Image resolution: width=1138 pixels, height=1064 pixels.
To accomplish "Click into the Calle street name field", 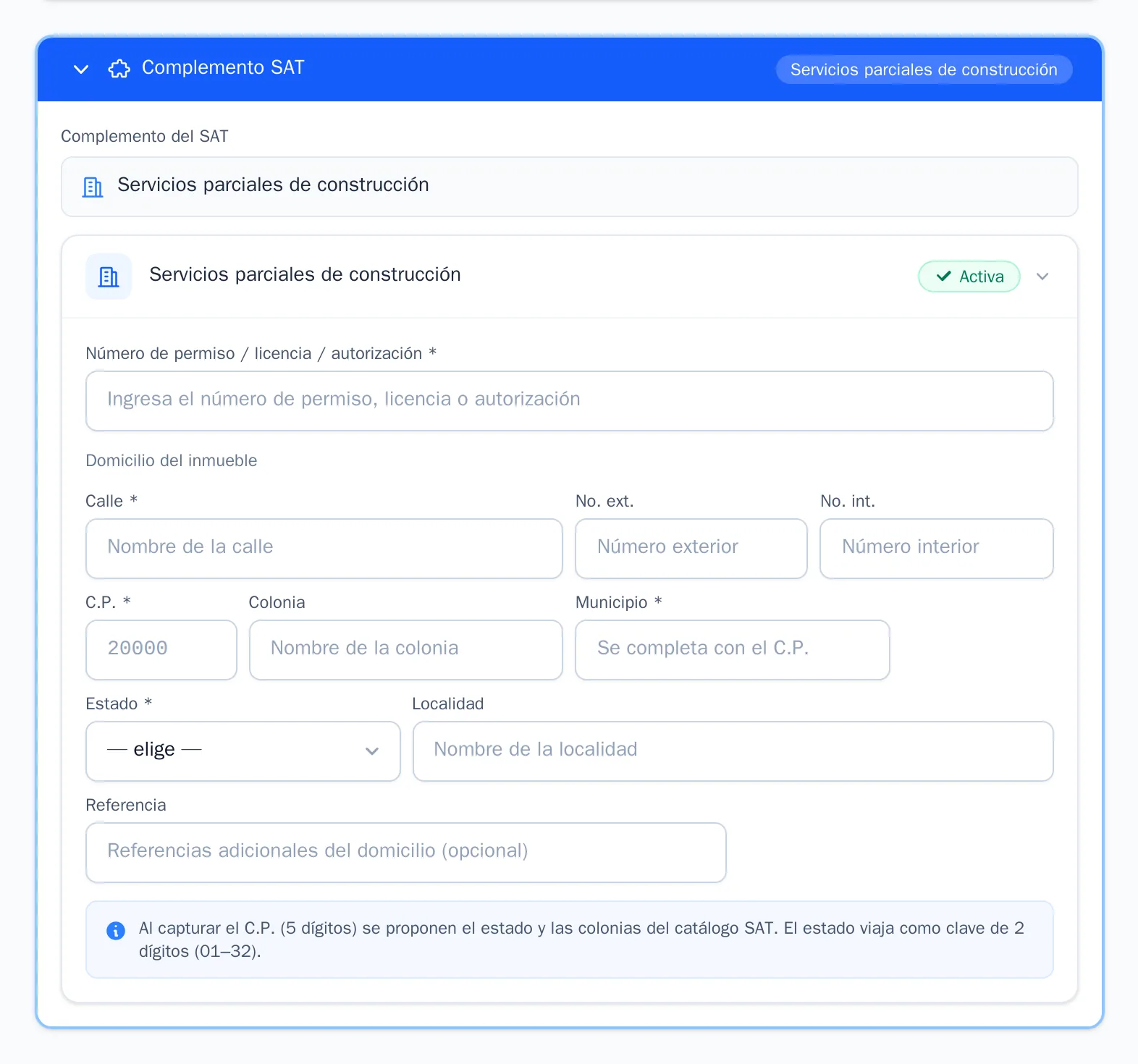I will click(x=324, y=549).
